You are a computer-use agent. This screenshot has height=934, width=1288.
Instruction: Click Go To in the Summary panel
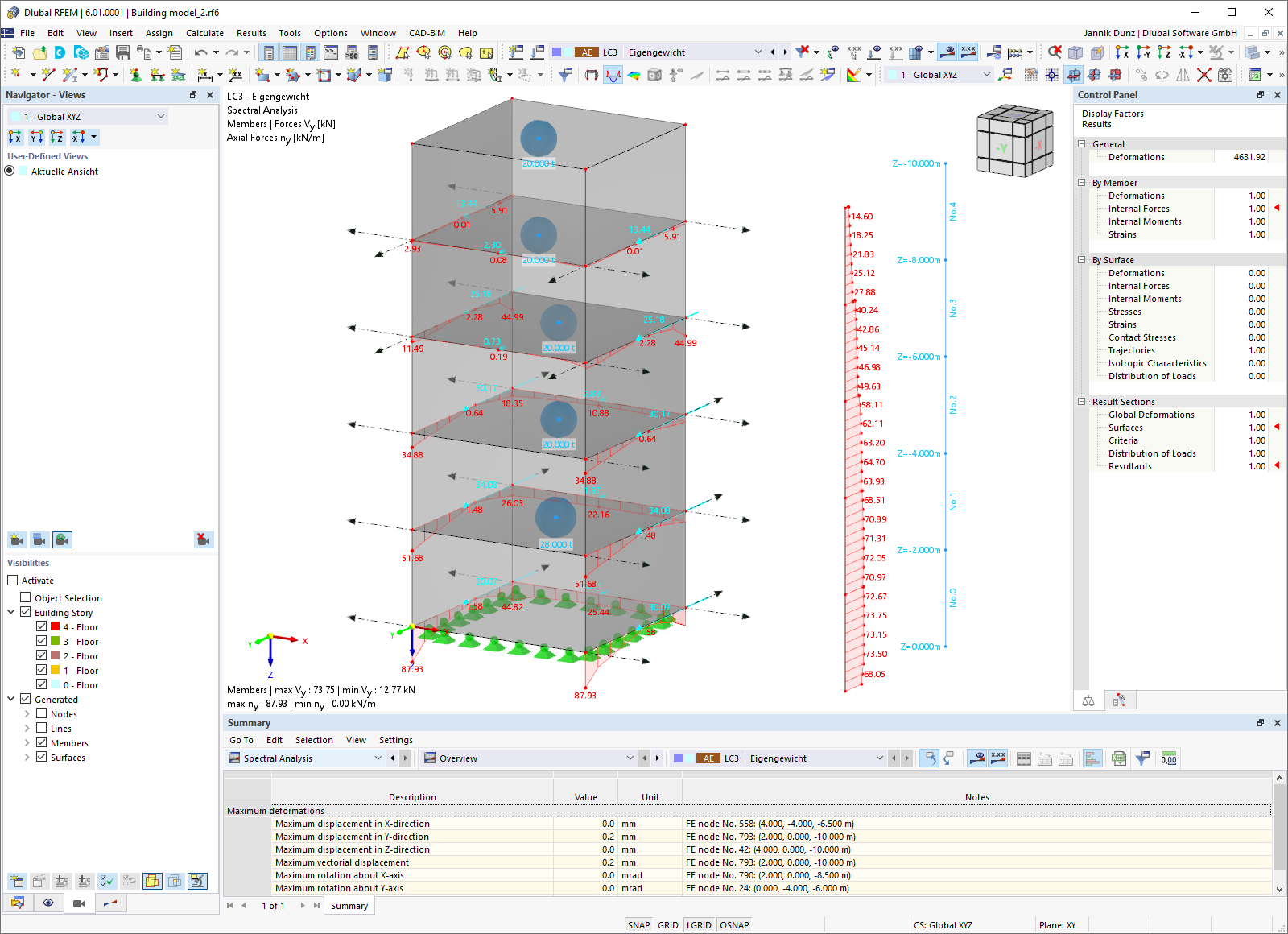coord(241,739)
